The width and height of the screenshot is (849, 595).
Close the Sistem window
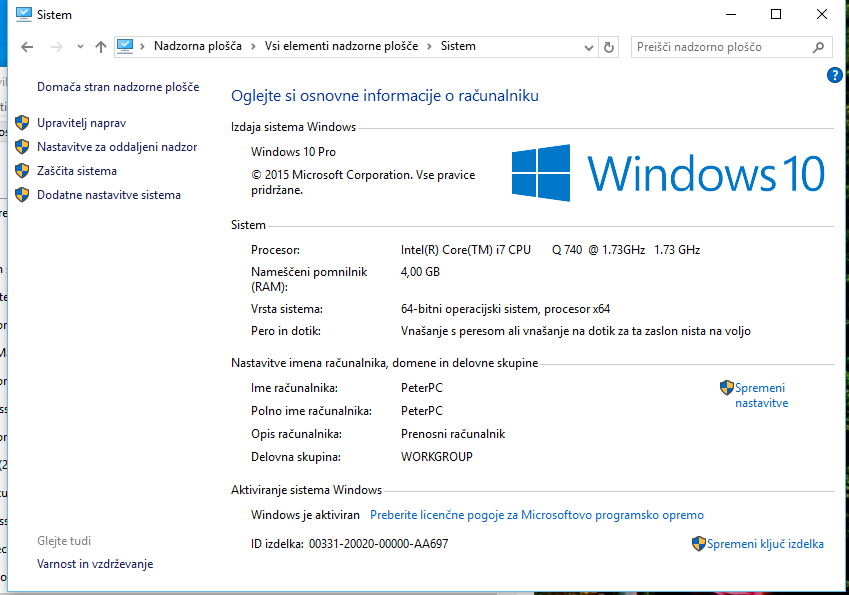coord(821,14)
